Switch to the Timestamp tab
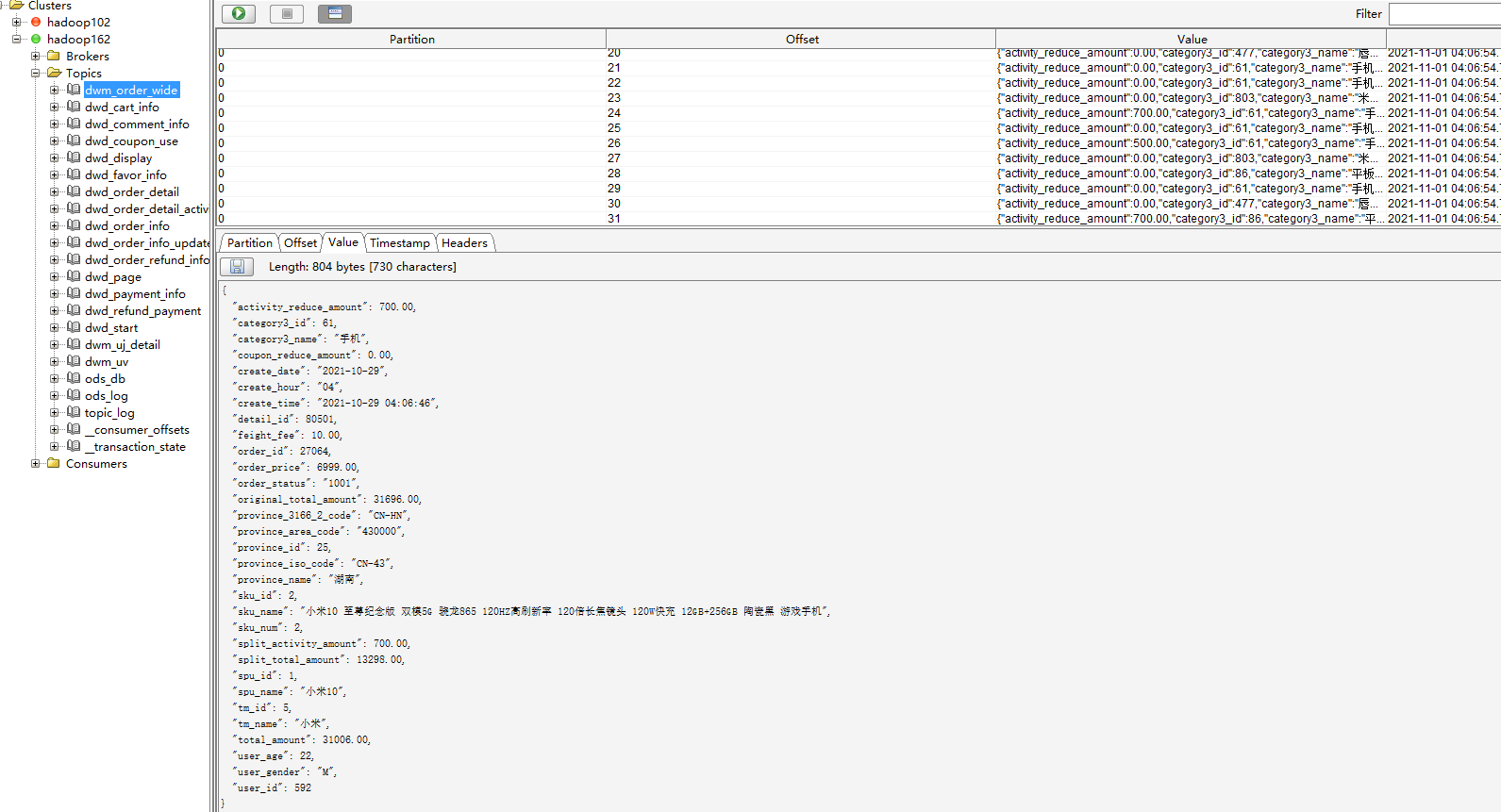Viewport: 1501px width, 812px height. (x=400, y=242)
